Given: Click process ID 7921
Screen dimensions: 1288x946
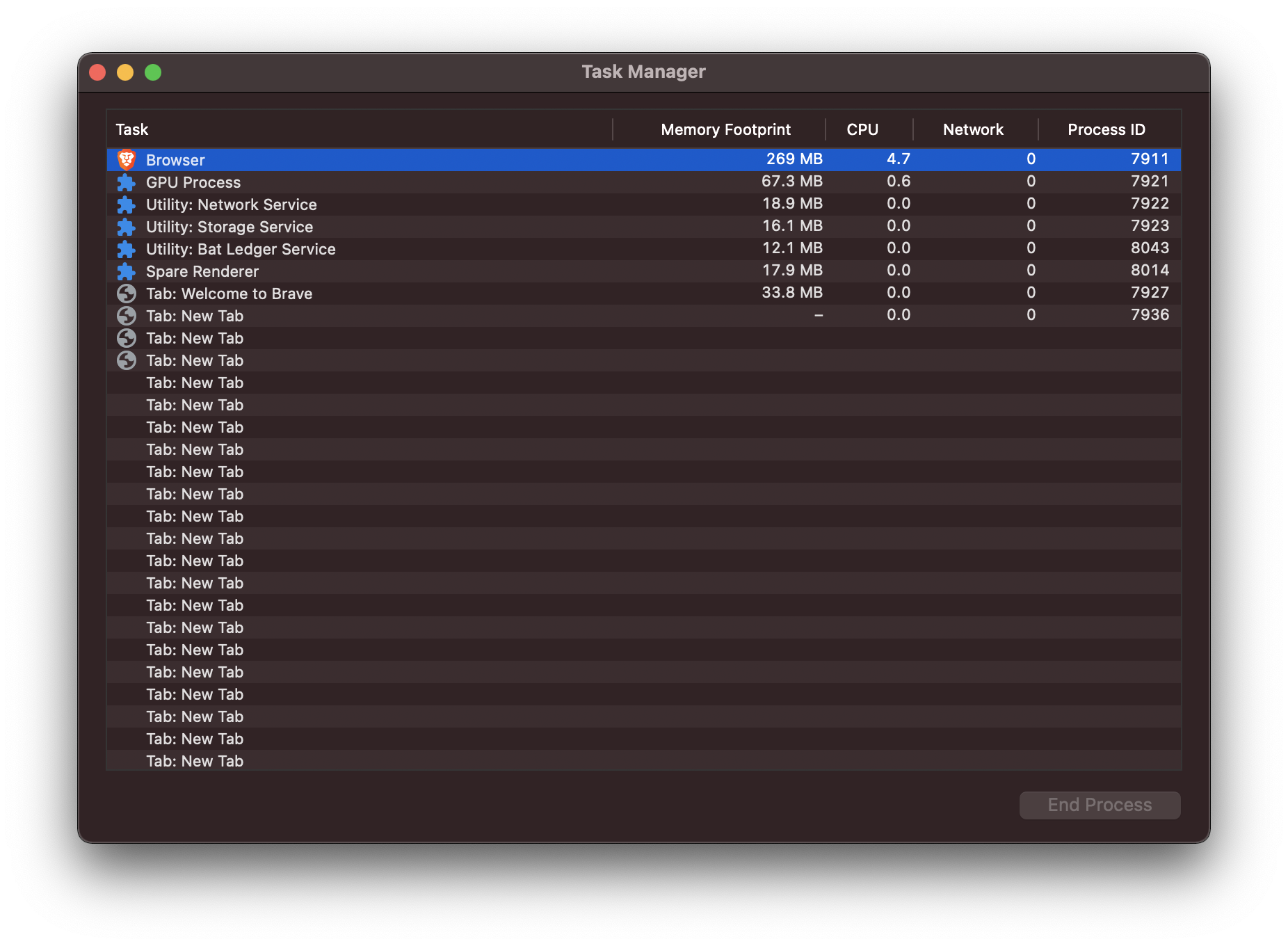Looking at the screenshot, I should (1150, 181).
